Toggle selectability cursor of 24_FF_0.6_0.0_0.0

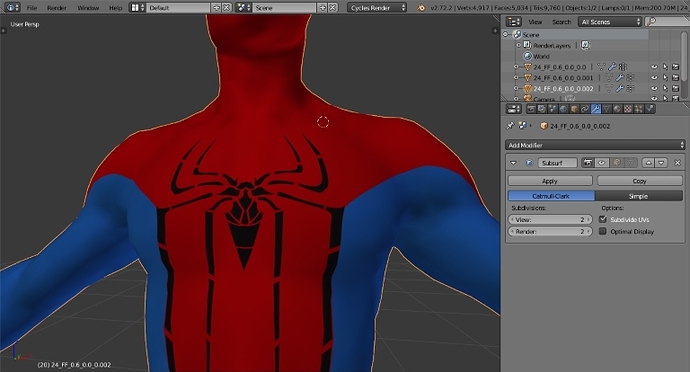point(665,67)
